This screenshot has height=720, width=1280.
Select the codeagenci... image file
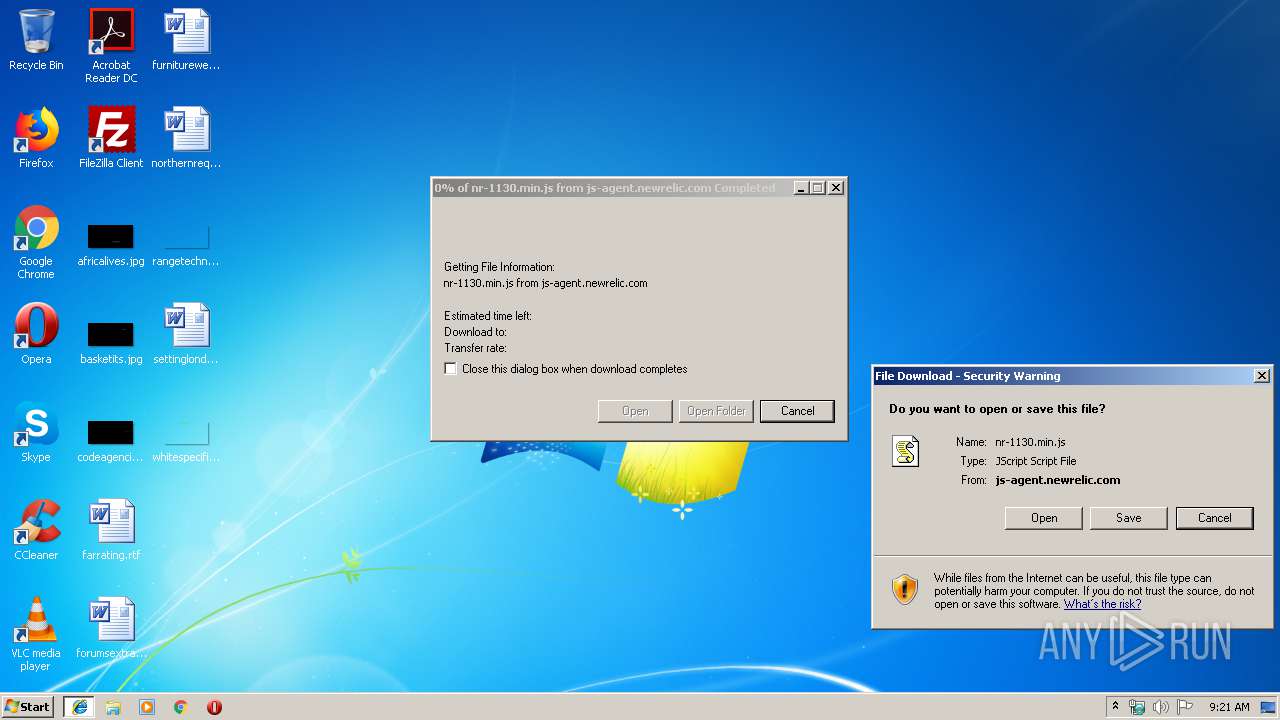click(x=111, y=440)
